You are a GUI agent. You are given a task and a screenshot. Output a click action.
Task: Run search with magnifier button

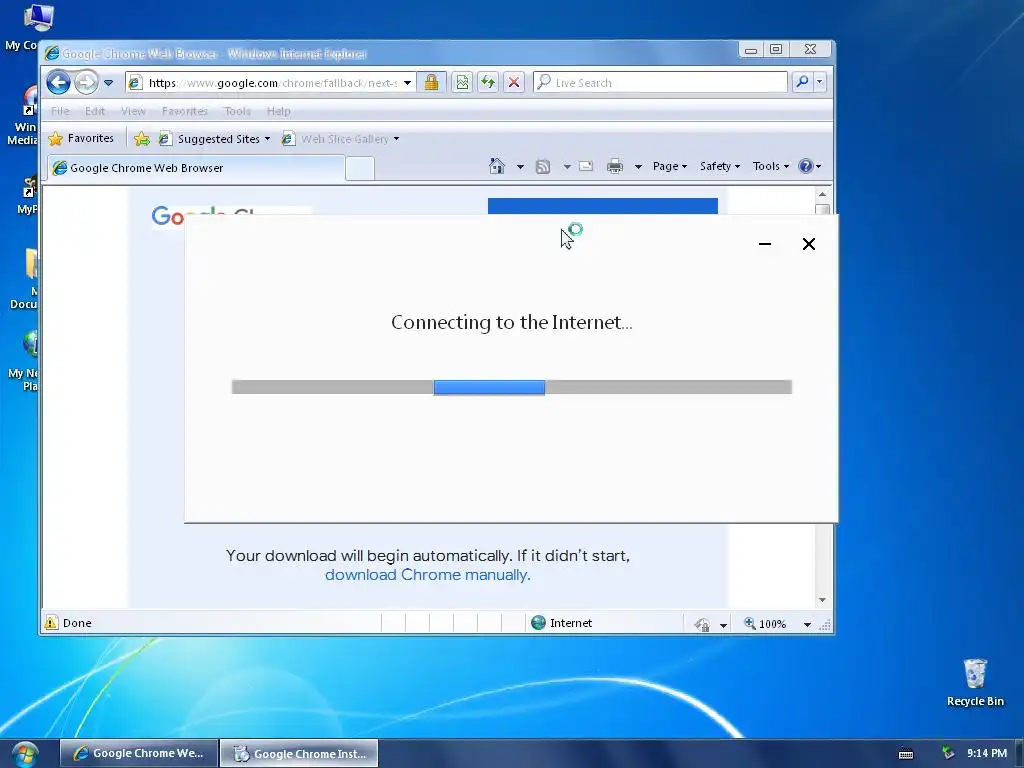pos(802,82)
